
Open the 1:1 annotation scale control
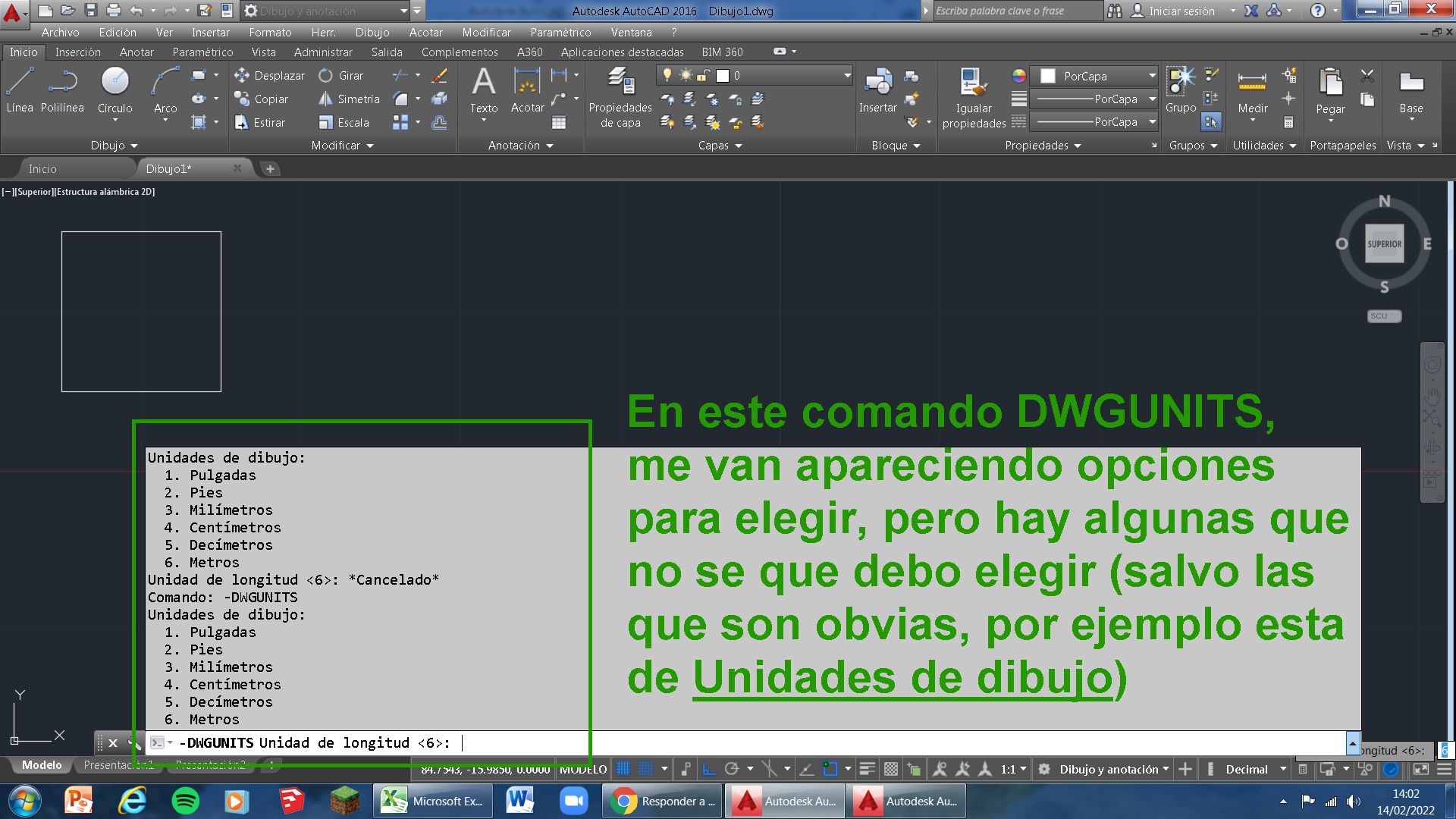pyautogui.click(x=1011, y=768)
